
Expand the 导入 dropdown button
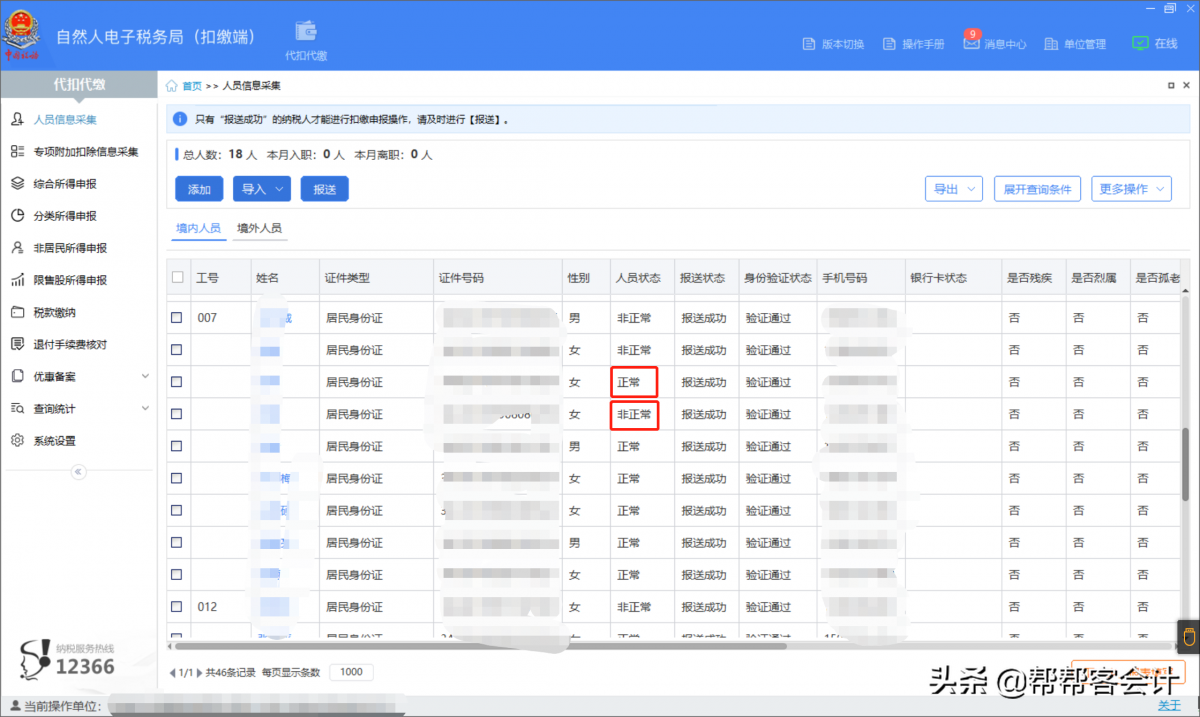click(x=261, y=189)
